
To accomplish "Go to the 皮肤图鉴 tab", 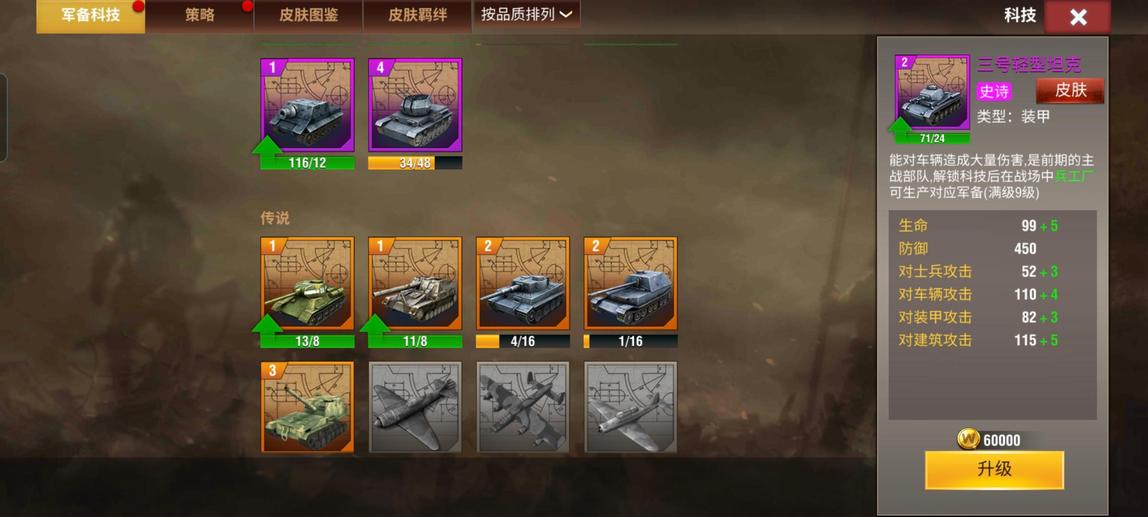I will coord(308,15).
